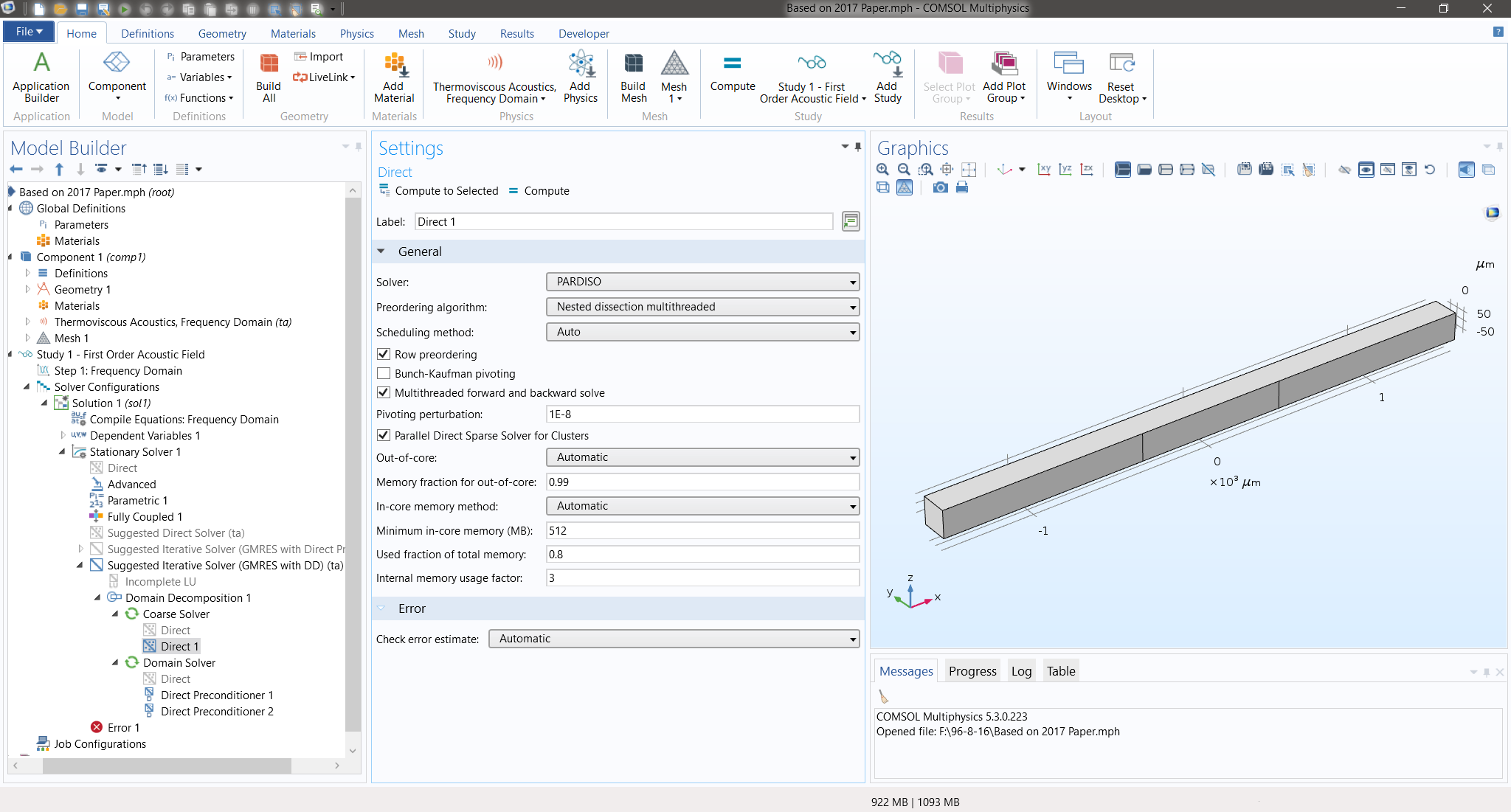Click Compute to Selected button
This screenshot has width=1511, height=812.
coord(439,190)
